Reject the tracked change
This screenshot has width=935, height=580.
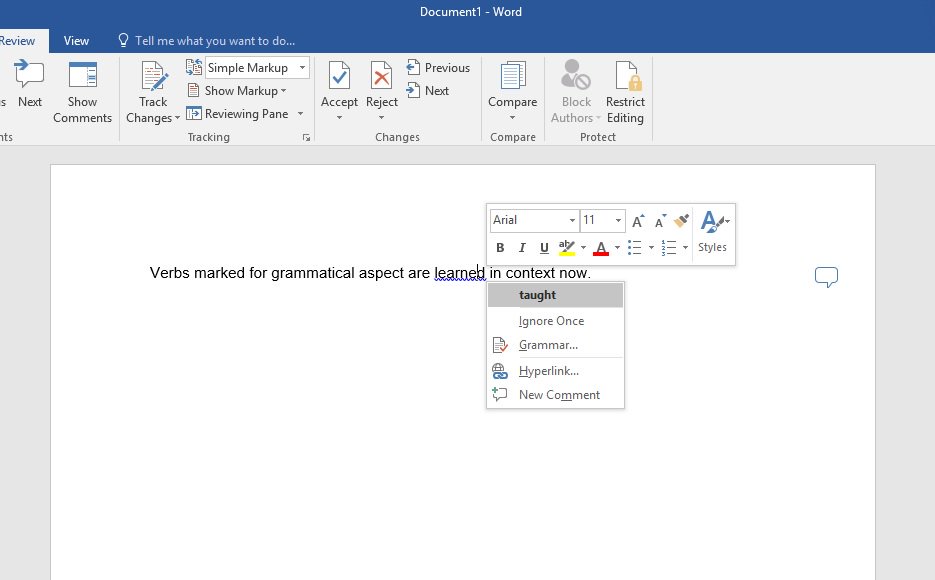click(x=382, y=84)
